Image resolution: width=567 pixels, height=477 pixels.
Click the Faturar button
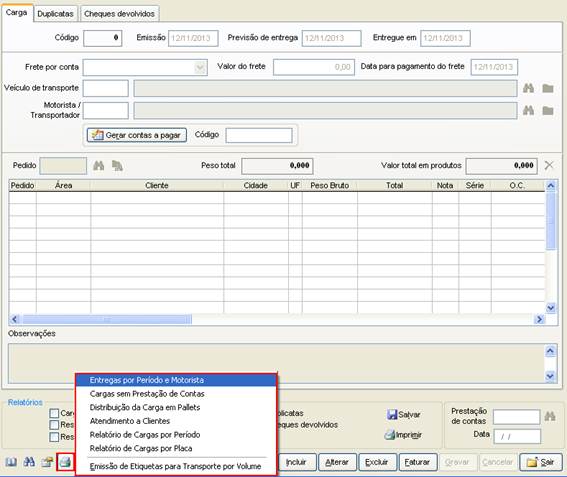coord(417,462)
